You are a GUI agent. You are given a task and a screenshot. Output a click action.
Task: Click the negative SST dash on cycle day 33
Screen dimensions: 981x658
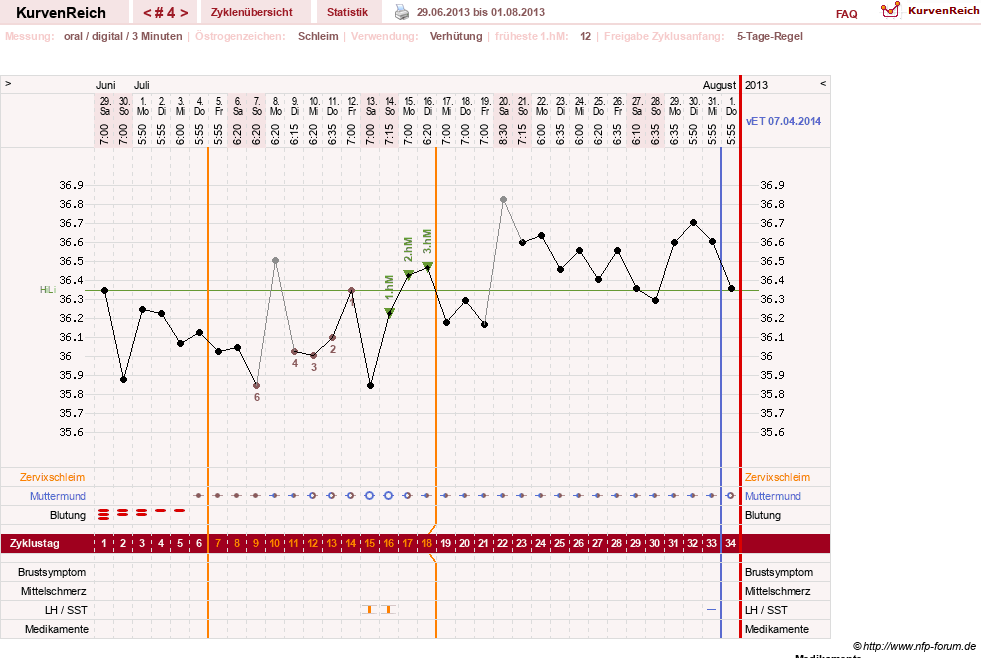point(711,609)
